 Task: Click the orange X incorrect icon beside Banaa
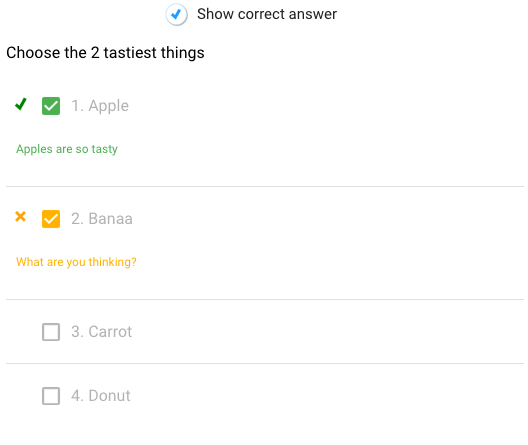click(21, 216)
